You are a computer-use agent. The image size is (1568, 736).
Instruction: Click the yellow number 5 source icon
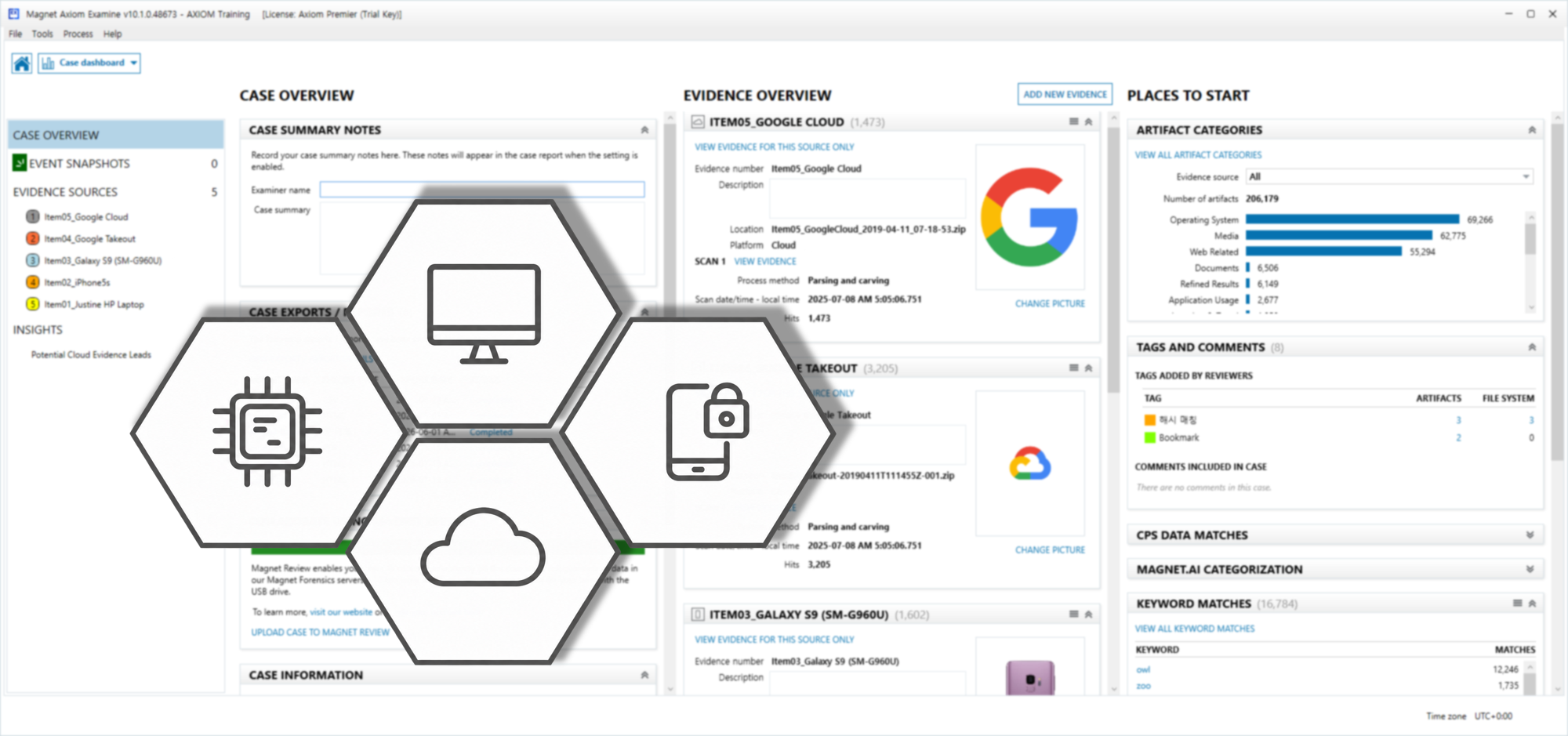point(33,304)
